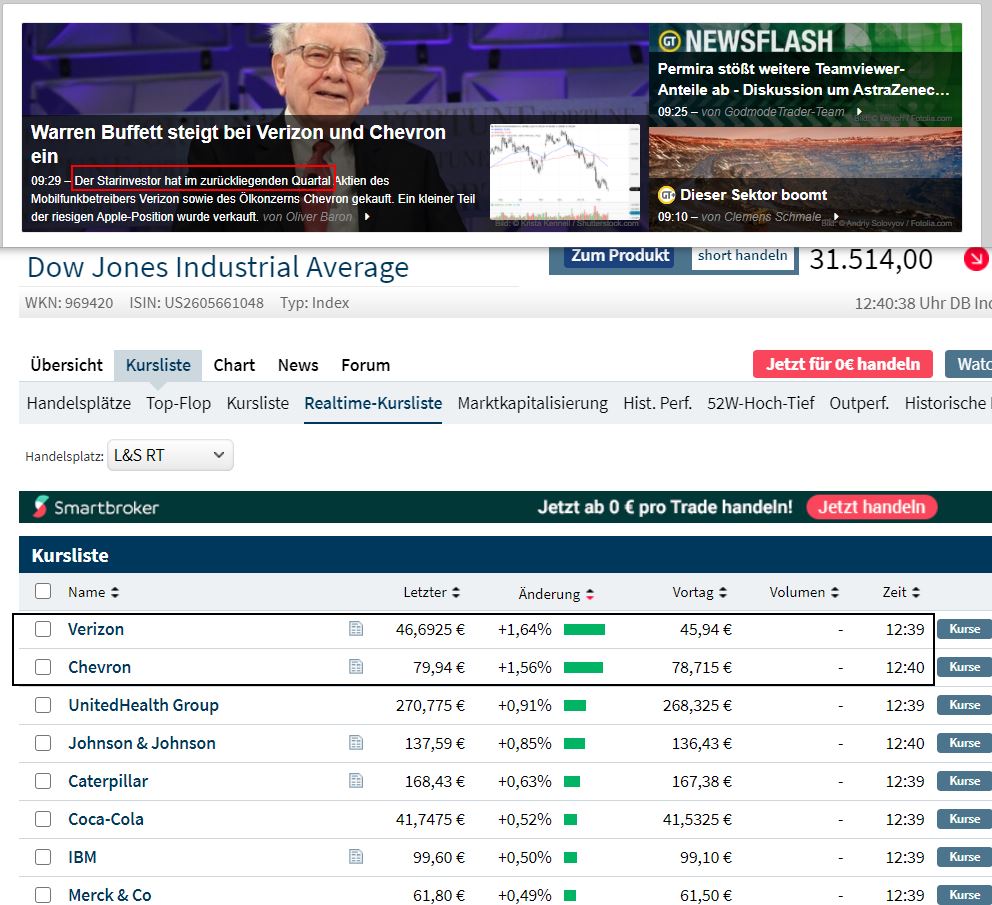Select the Handelsplätze sub-tab

pos(79,403)
